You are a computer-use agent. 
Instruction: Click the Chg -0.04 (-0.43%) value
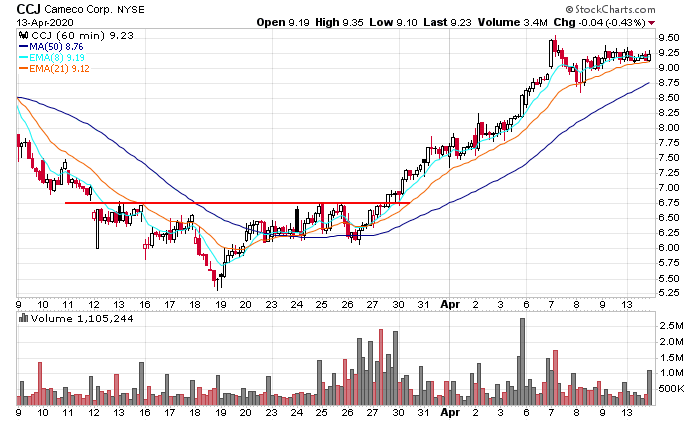pyautogui.click(x=599, y=22)
